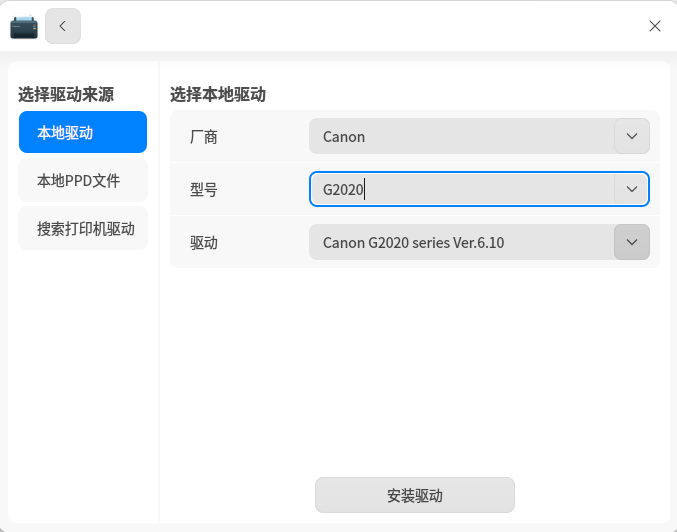Go back with the arrow button
This screenshot has height=532, width=677.
point(63,26)
